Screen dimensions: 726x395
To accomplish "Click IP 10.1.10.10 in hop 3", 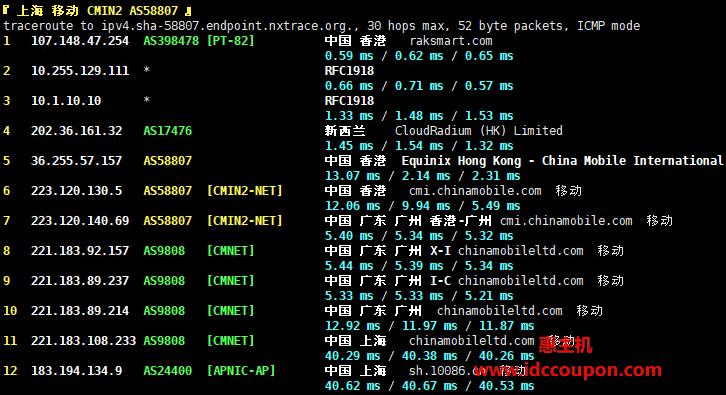I will (x=66, y=101).
